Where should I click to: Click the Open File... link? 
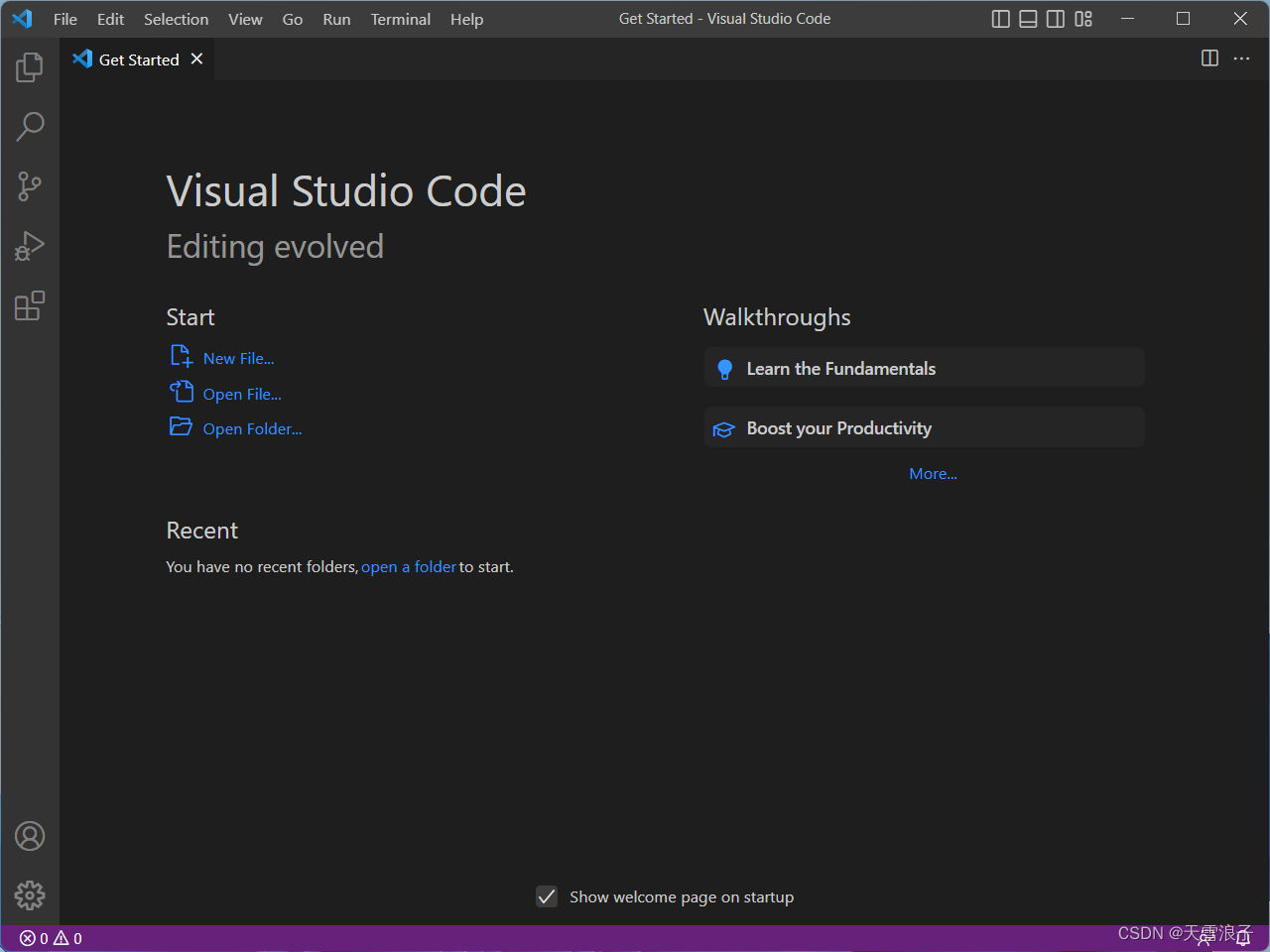tap(242, 395)
